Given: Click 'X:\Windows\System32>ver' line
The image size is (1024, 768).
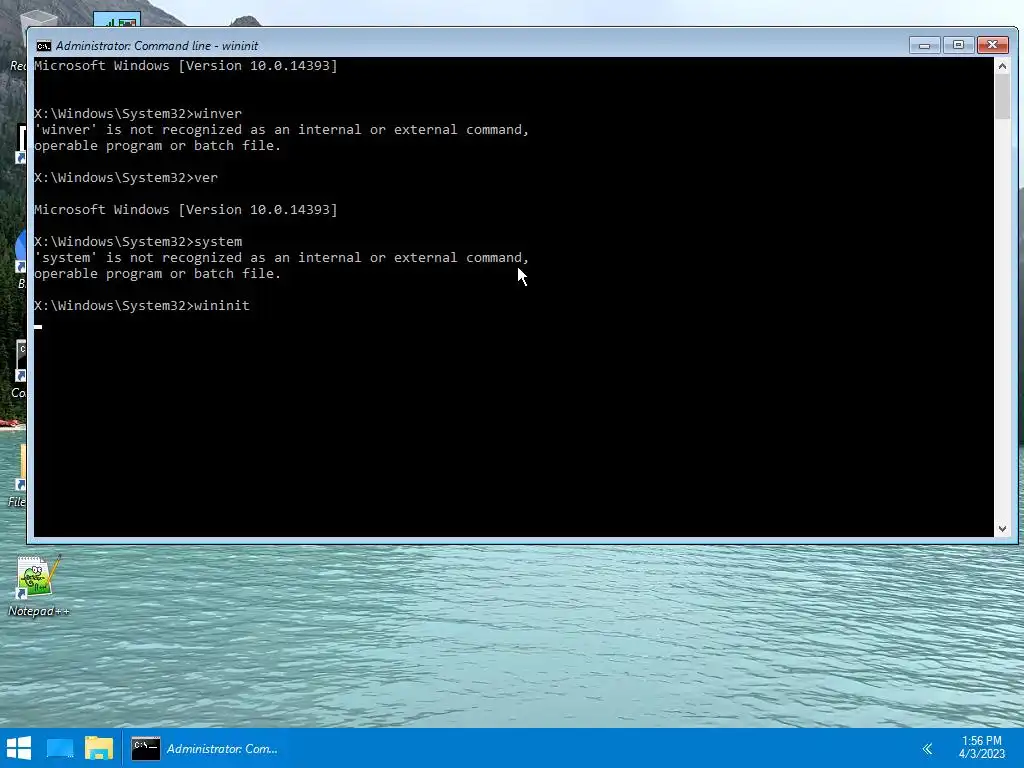Looking at the screenshot, I should pyautogui.click(x=126, y=178).
